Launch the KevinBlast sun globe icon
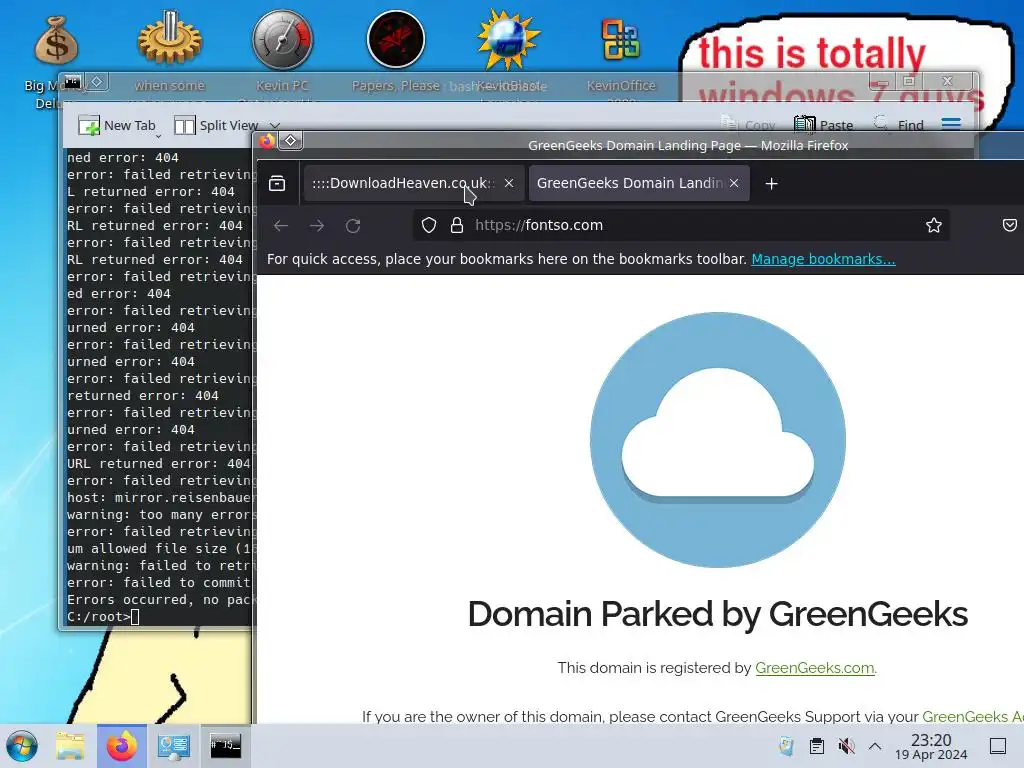This screenshot has width=1024, height=768. tap(508, 39)
